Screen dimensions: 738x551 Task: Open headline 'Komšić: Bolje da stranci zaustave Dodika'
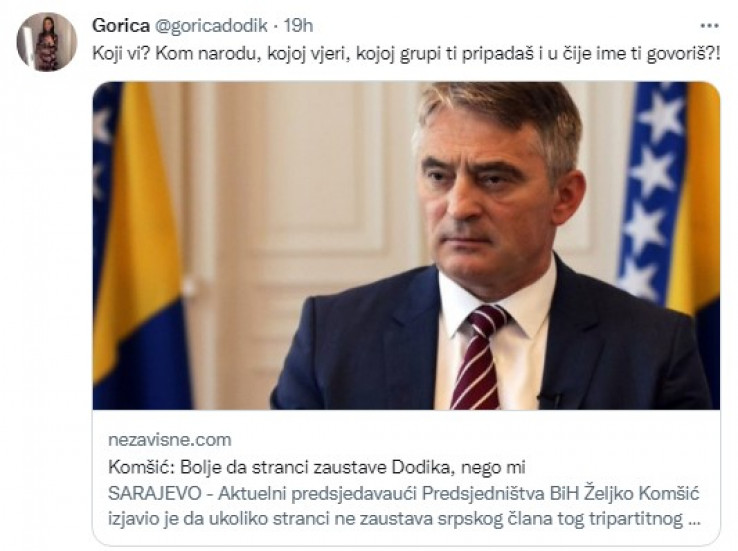point(317,467)
